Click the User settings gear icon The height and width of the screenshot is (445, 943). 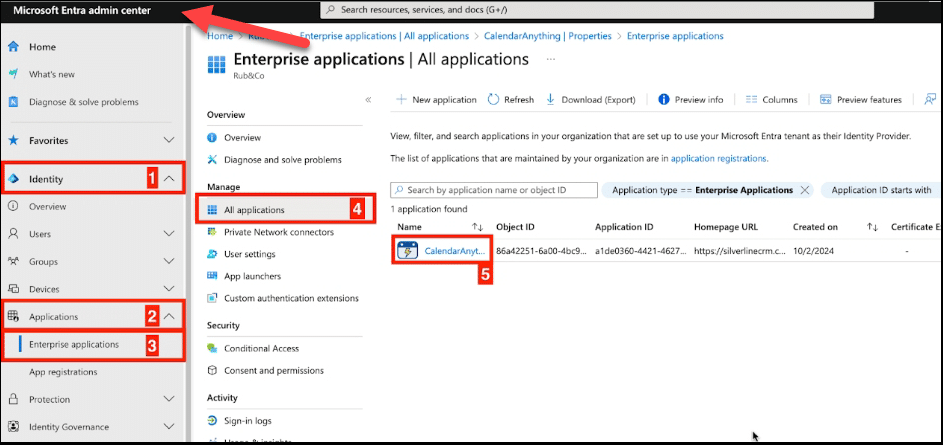point(212,254)
